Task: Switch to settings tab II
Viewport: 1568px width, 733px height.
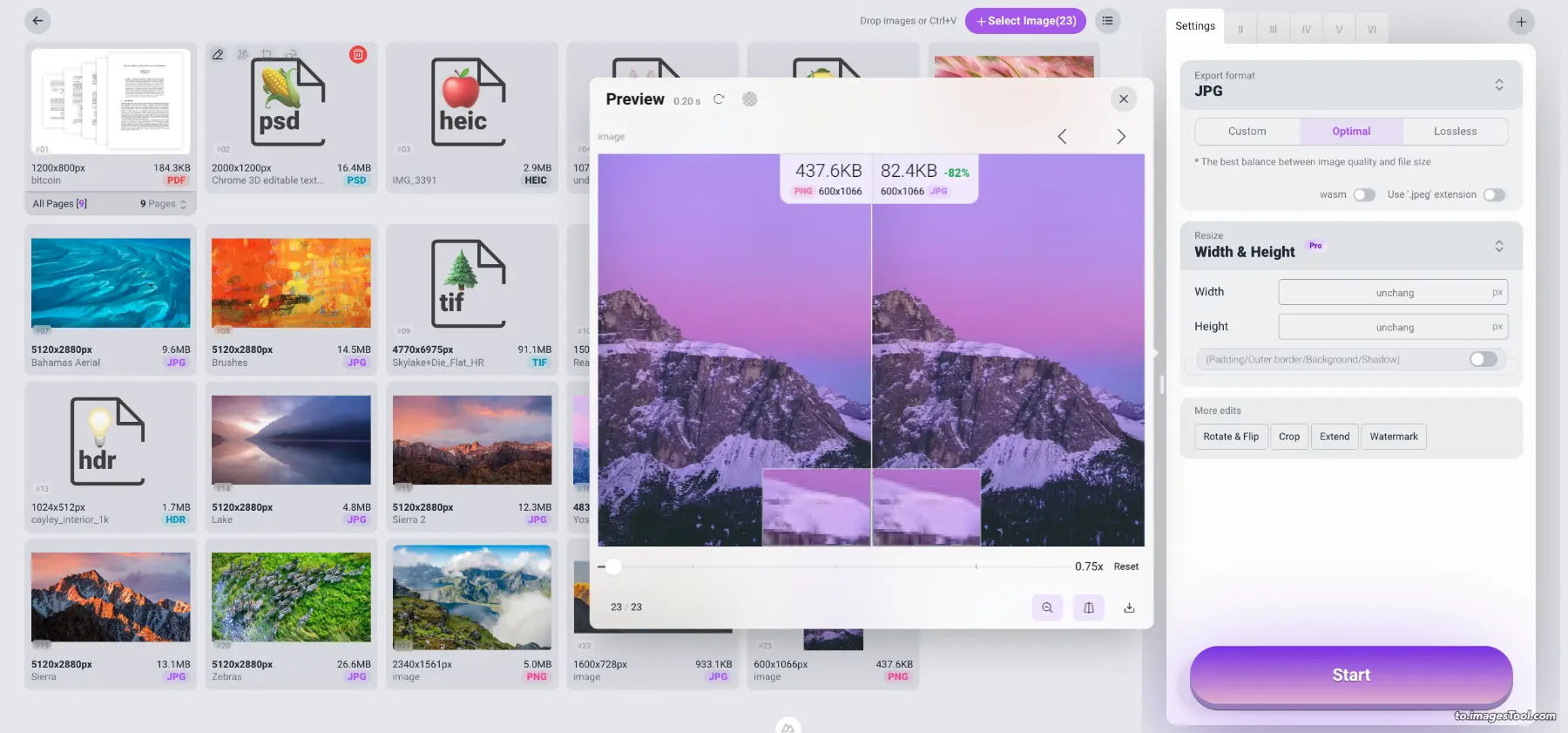Action: pyautogui.click(x=1240, y=30)
